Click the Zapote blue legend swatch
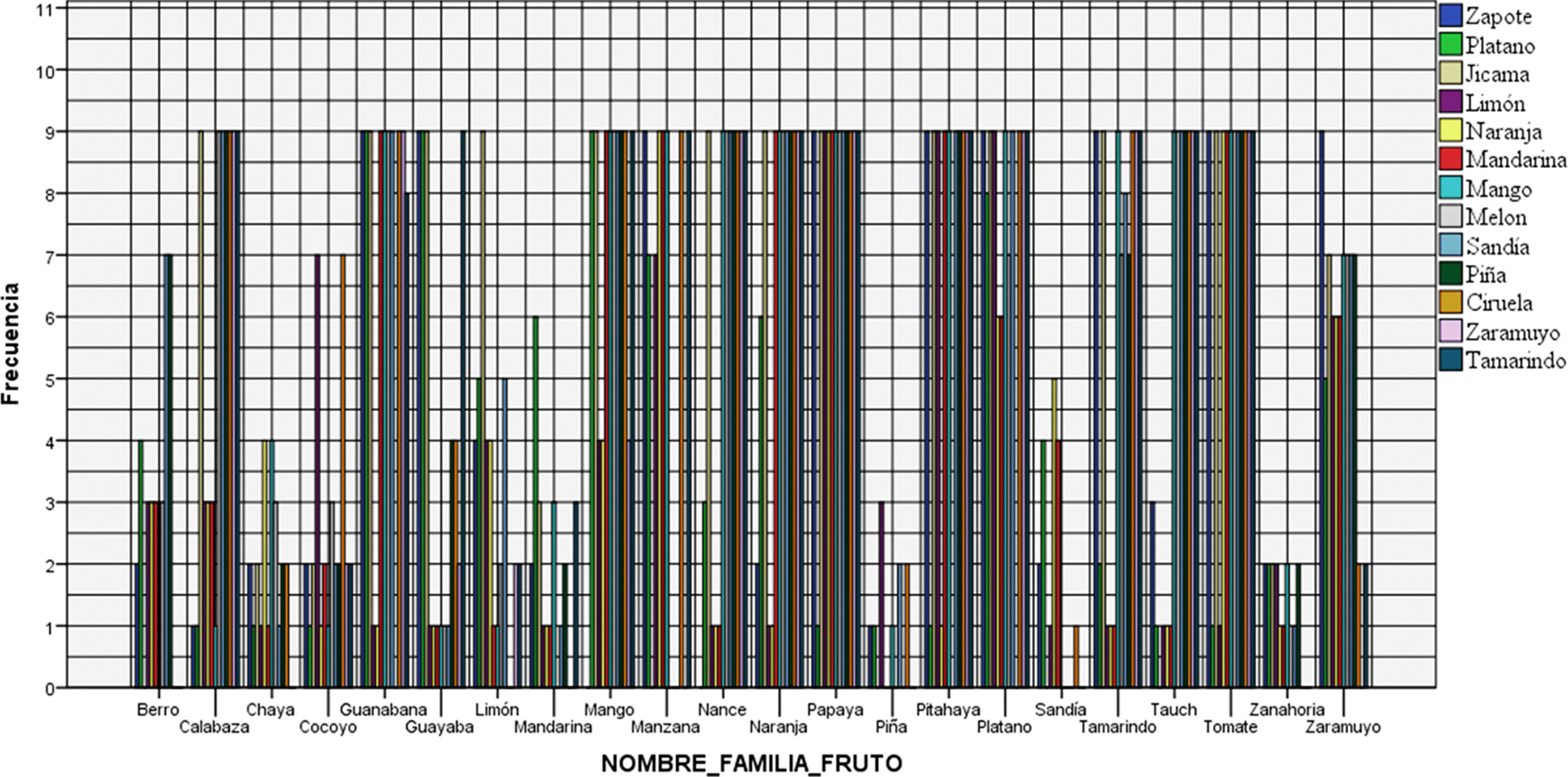Screen dimensions: 1568x777 1451,16
